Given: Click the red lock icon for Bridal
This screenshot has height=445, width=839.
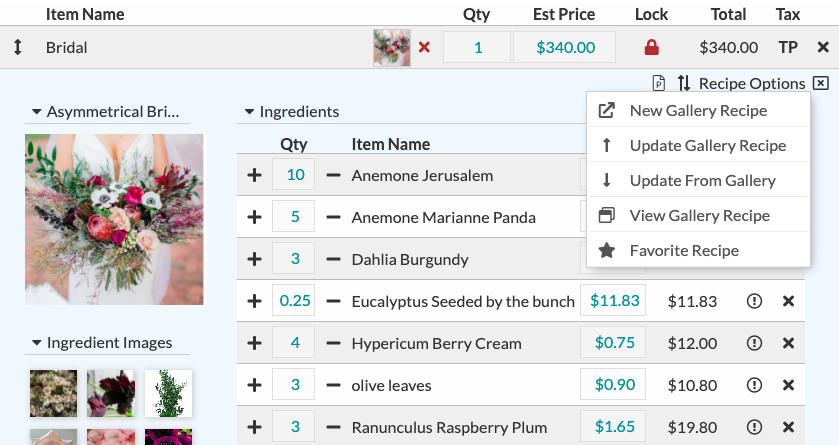Looking at the screenshot, I should point(652,47).
